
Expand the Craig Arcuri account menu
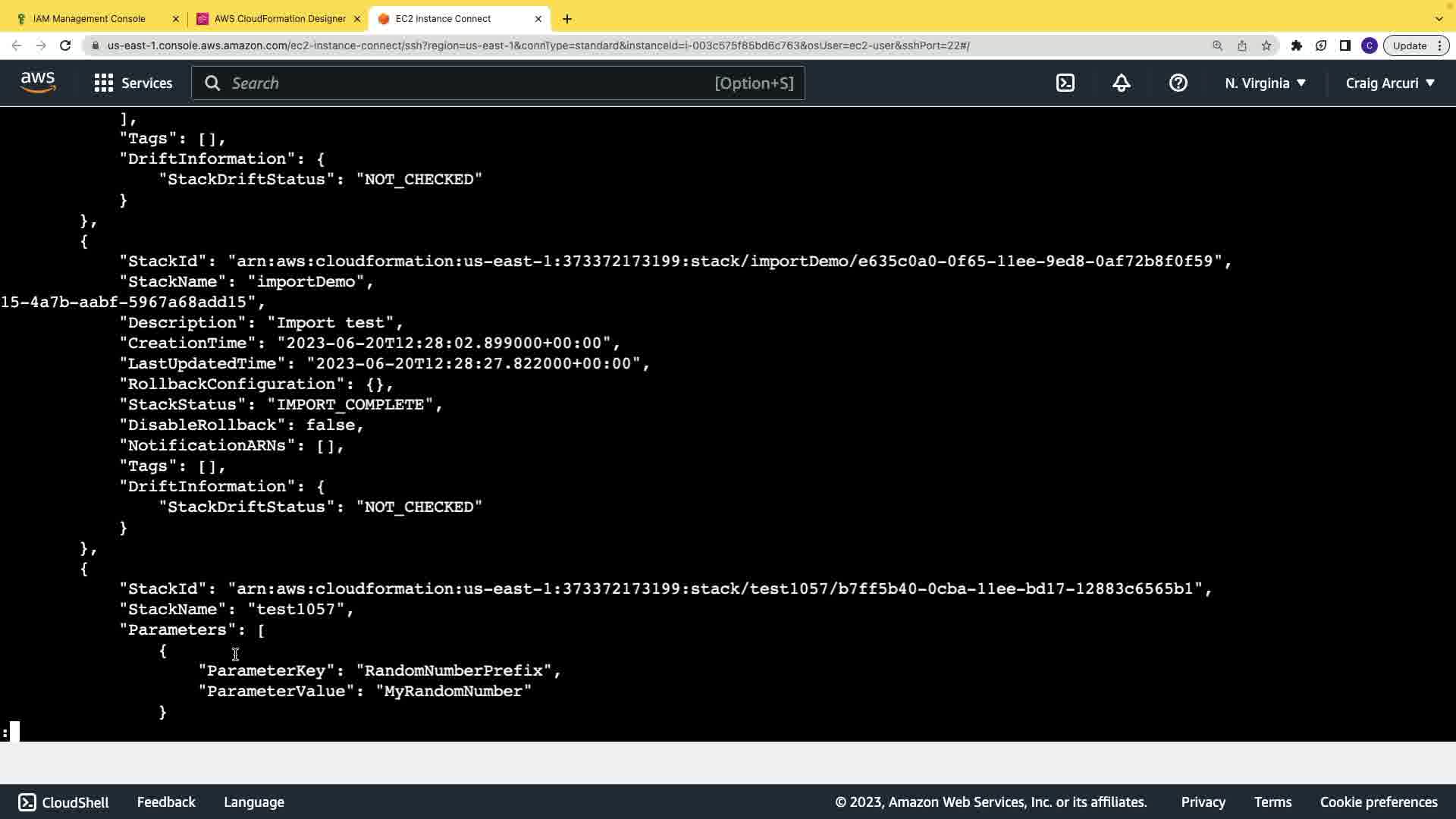1389,83
